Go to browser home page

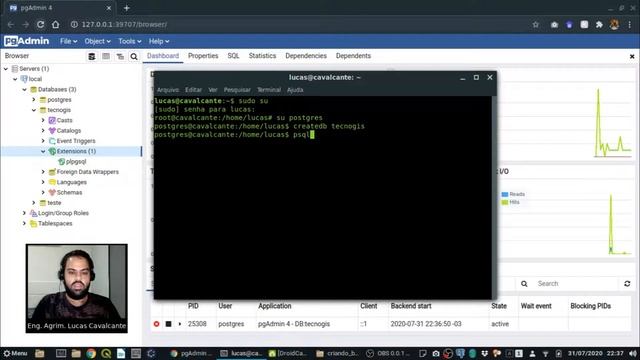[x=56, y=24]
